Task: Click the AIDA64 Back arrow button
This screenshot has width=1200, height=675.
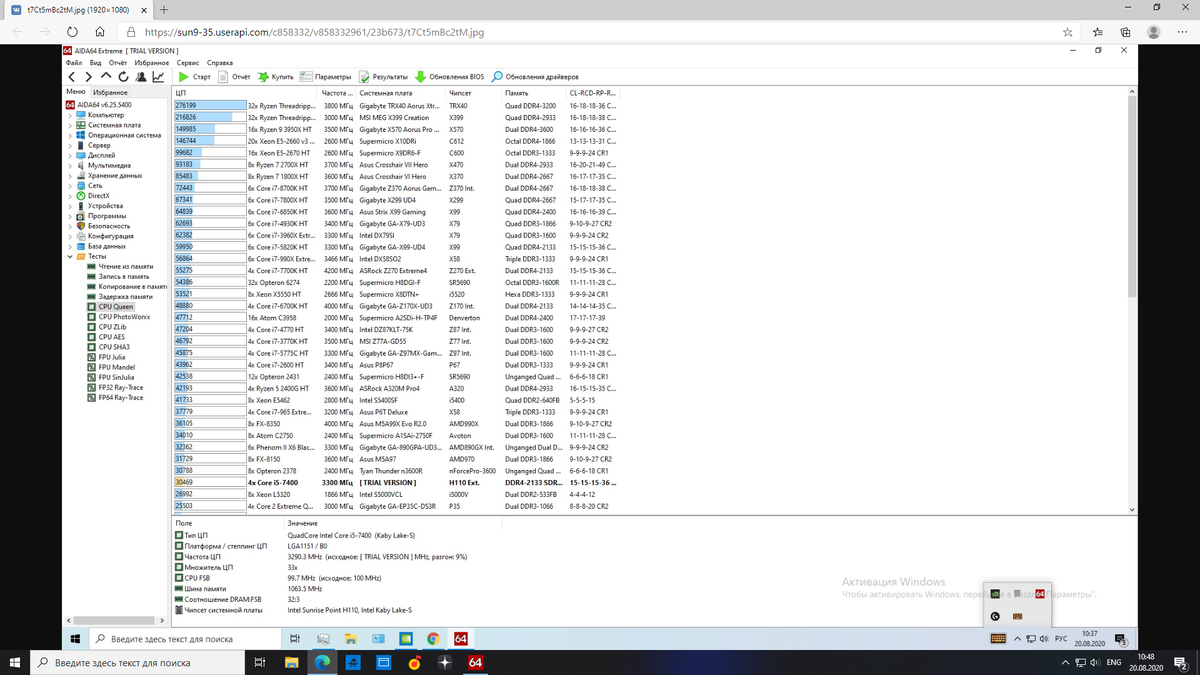Action: (72, 77)
